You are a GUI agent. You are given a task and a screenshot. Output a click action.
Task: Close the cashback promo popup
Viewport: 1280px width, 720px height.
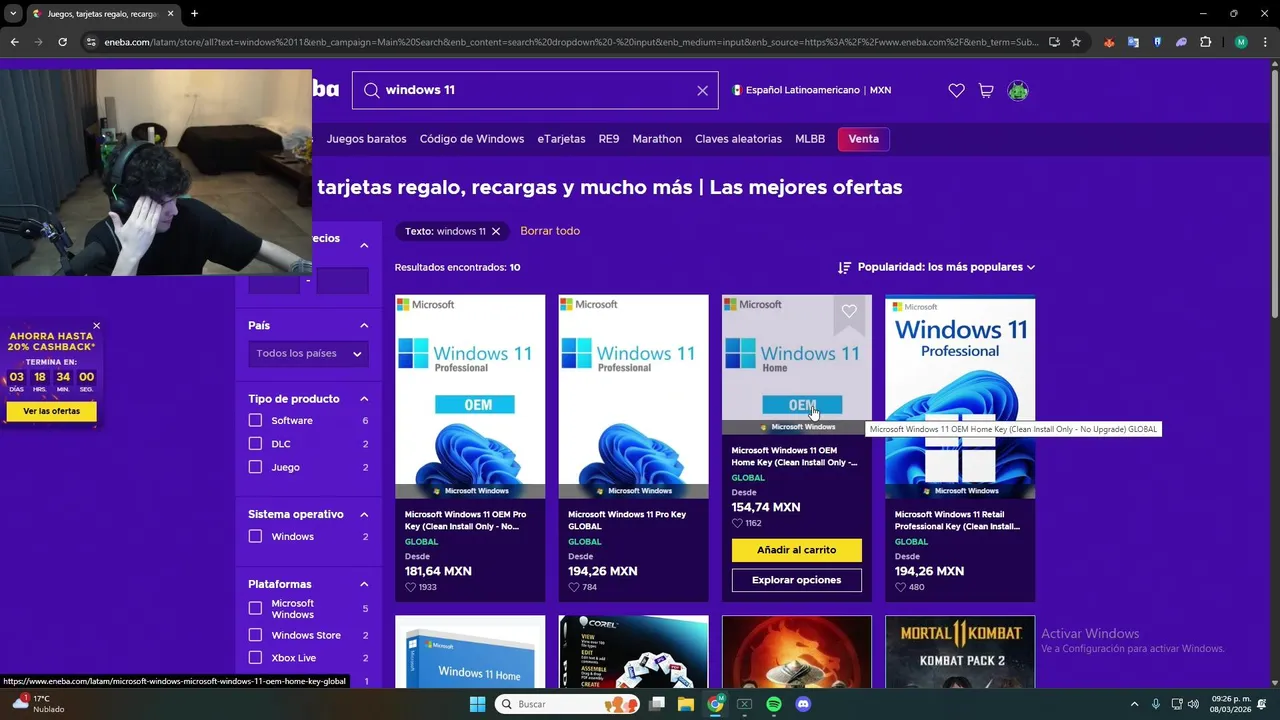pos(96,325)
